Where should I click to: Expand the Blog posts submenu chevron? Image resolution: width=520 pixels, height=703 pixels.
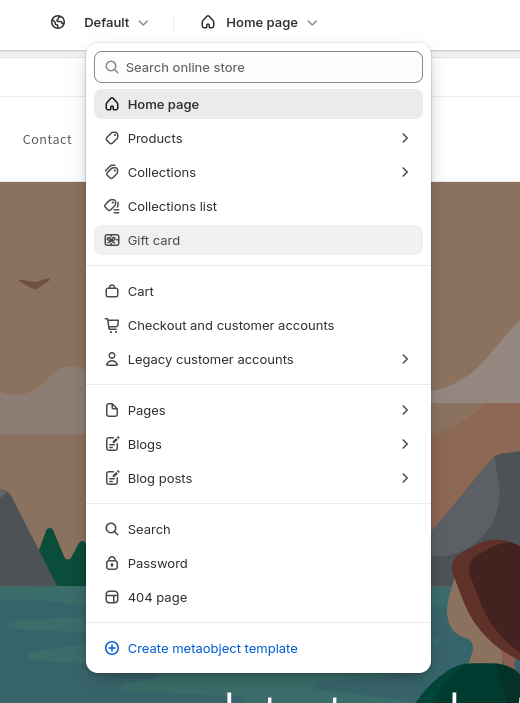point(405,478)
